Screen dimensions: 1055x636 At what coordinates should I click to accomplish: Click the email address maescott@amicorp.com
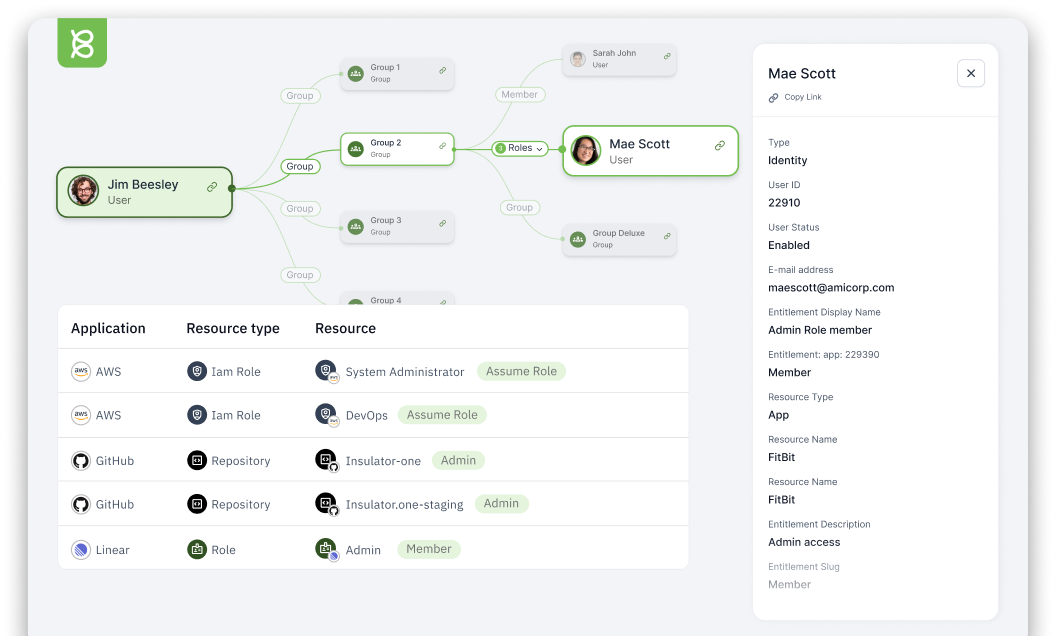point(832,287)
